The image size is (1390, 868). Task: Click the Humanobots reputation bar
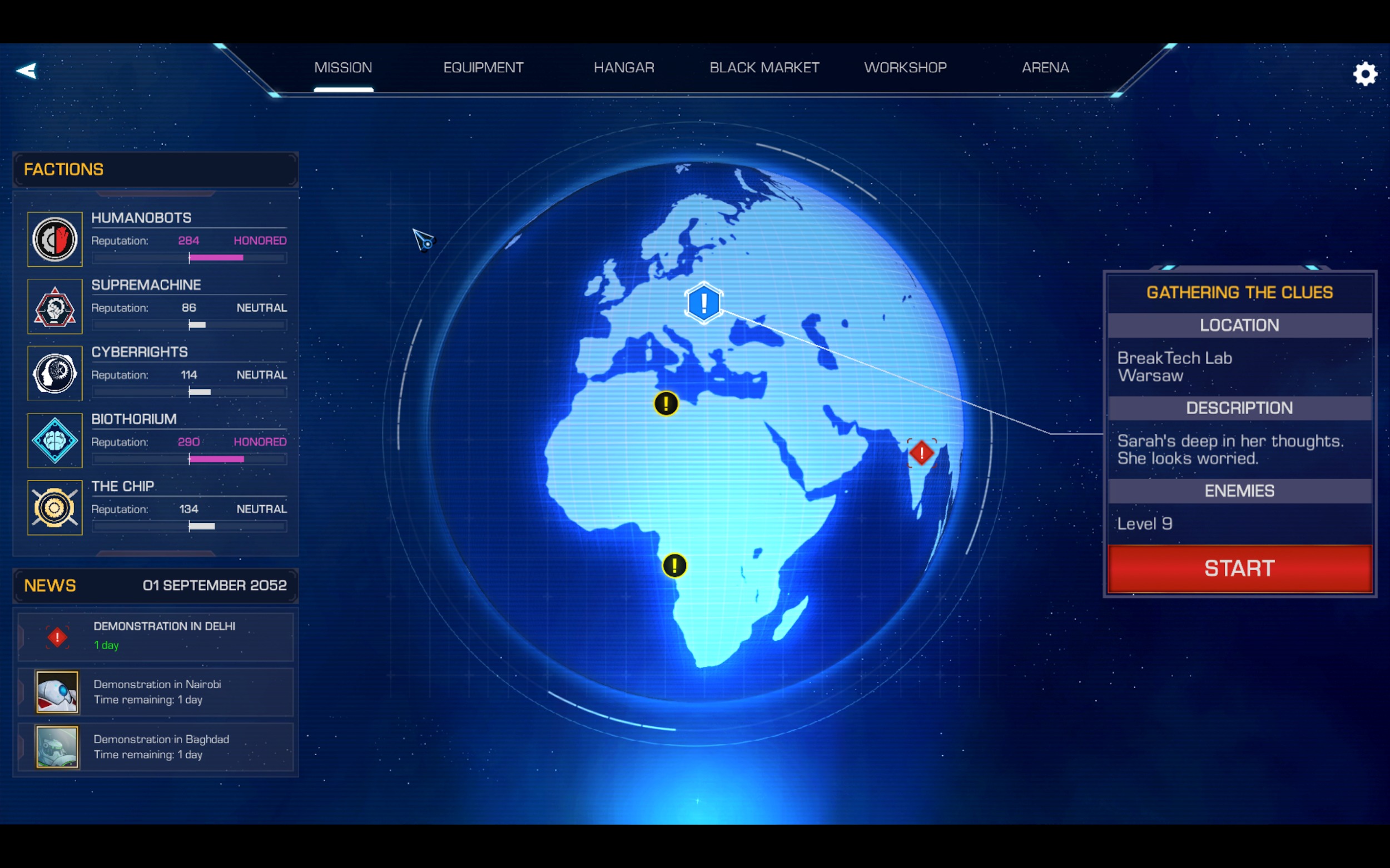click(x=189, y=258)
